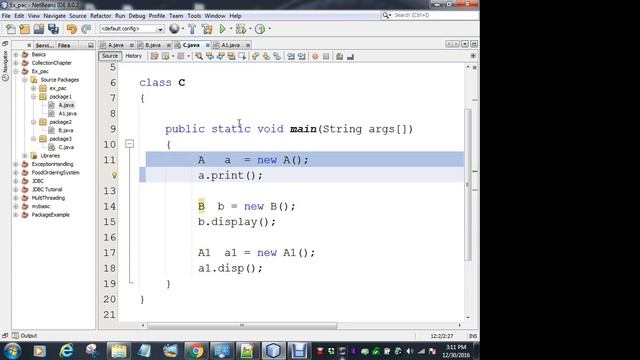Clean and build project icon
640x360 pixels.
(207, 29)
